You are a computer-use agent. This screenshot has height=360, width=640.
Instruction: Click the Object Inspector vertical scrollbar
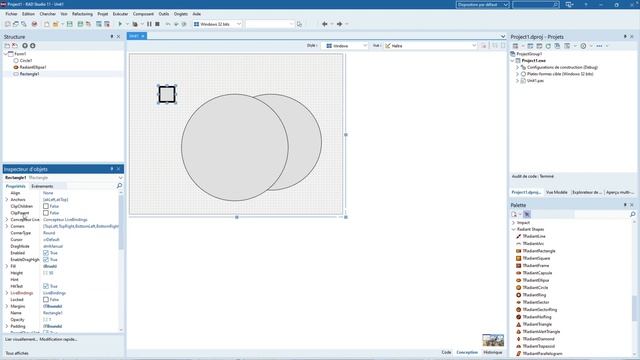(x=121, y=223)
